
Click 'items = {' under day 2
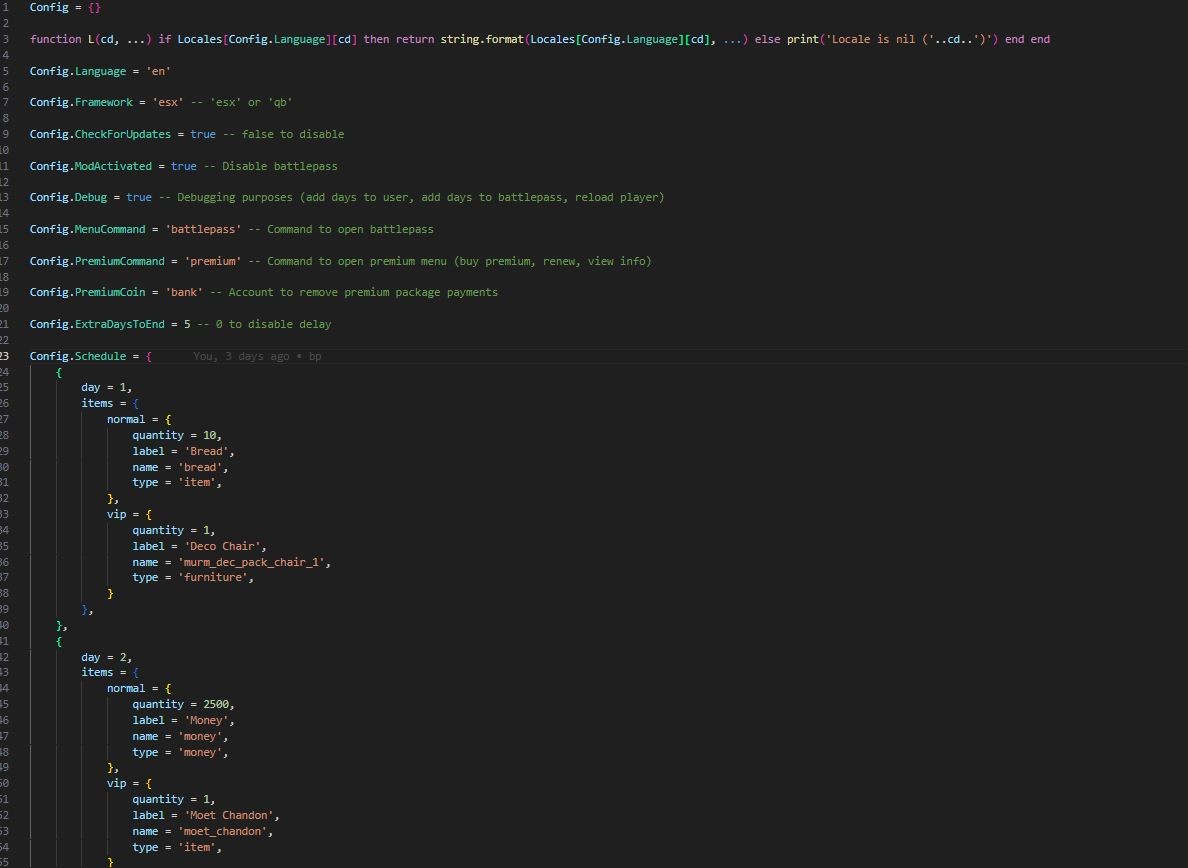[x=110, y=673]
